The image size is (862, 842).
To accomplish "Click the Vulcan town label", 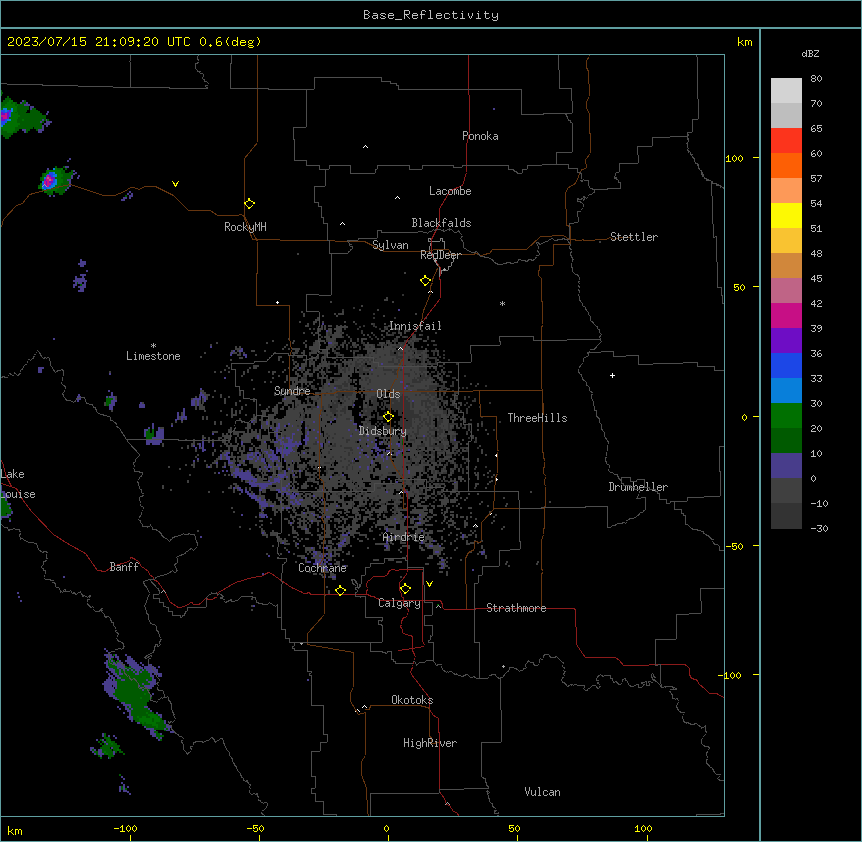I will pos(542,792).
